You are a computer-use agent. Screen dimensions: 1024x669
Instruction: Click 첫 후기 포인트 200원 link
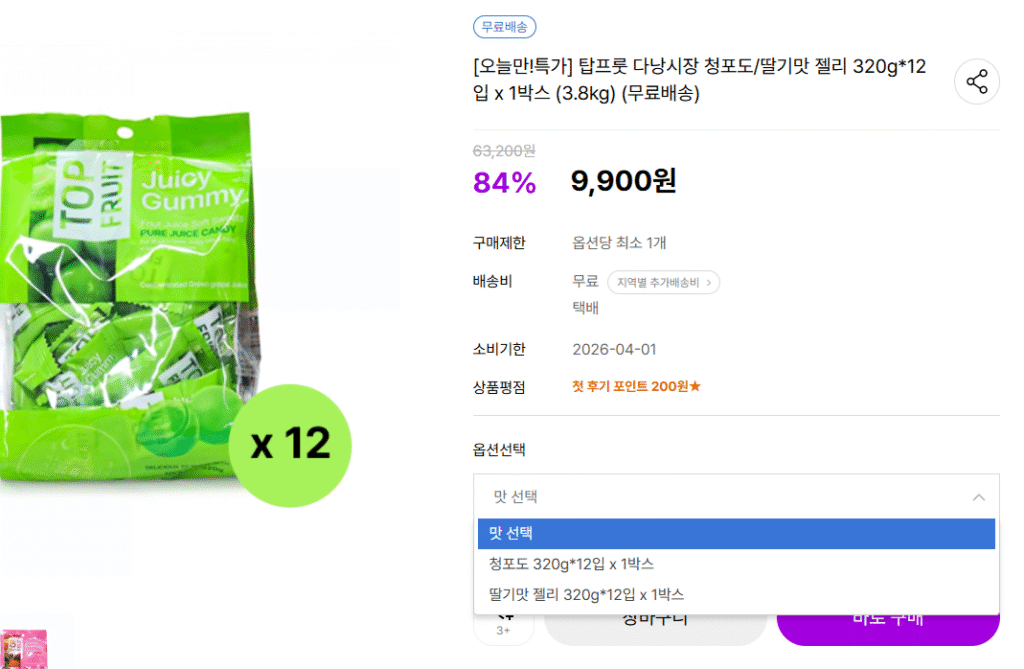(x=636, y=387)
